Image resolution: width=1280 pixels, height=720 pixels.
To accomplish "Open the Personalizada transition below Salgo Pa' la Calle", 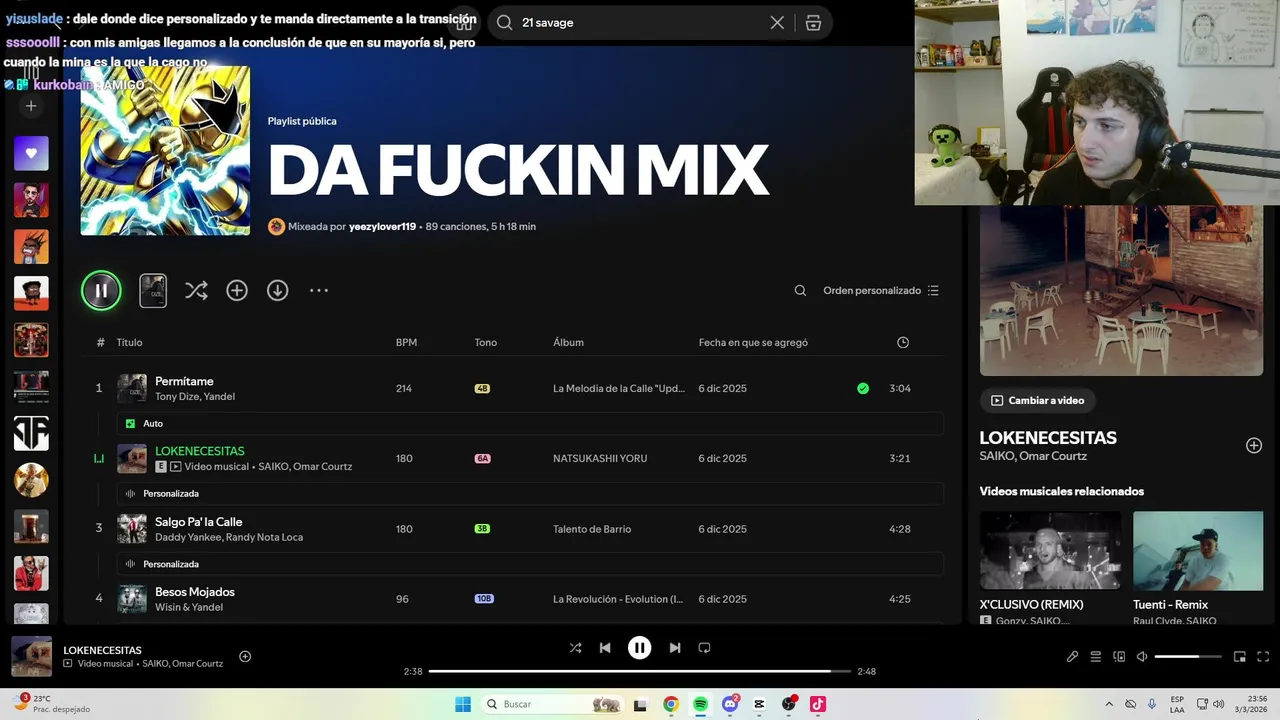I will point(530,564).
